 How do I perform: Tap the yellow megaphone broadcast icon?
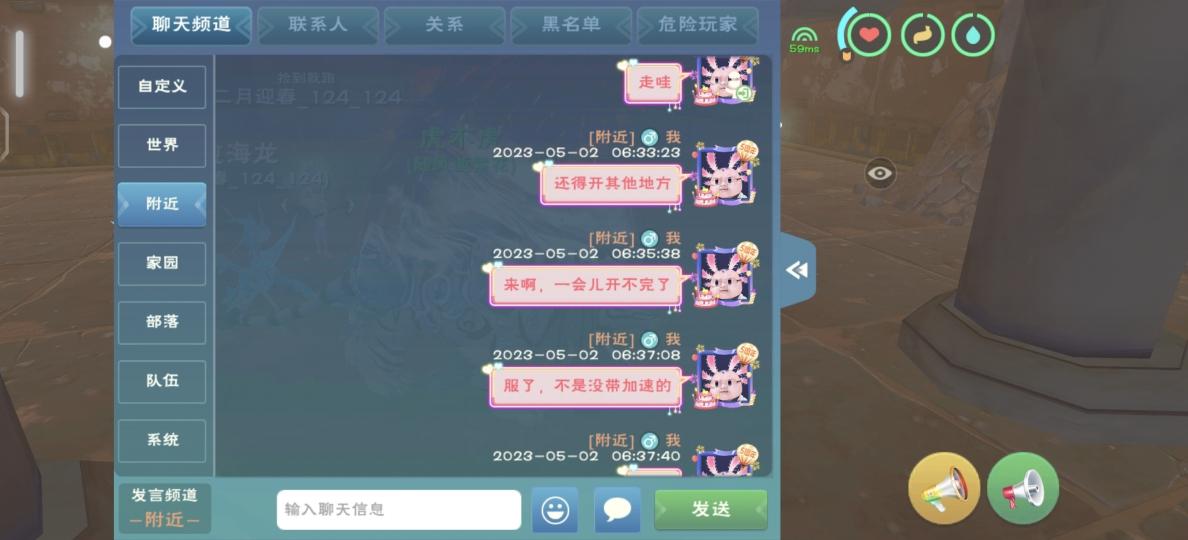pyautogui.click(x=944, y=488)
